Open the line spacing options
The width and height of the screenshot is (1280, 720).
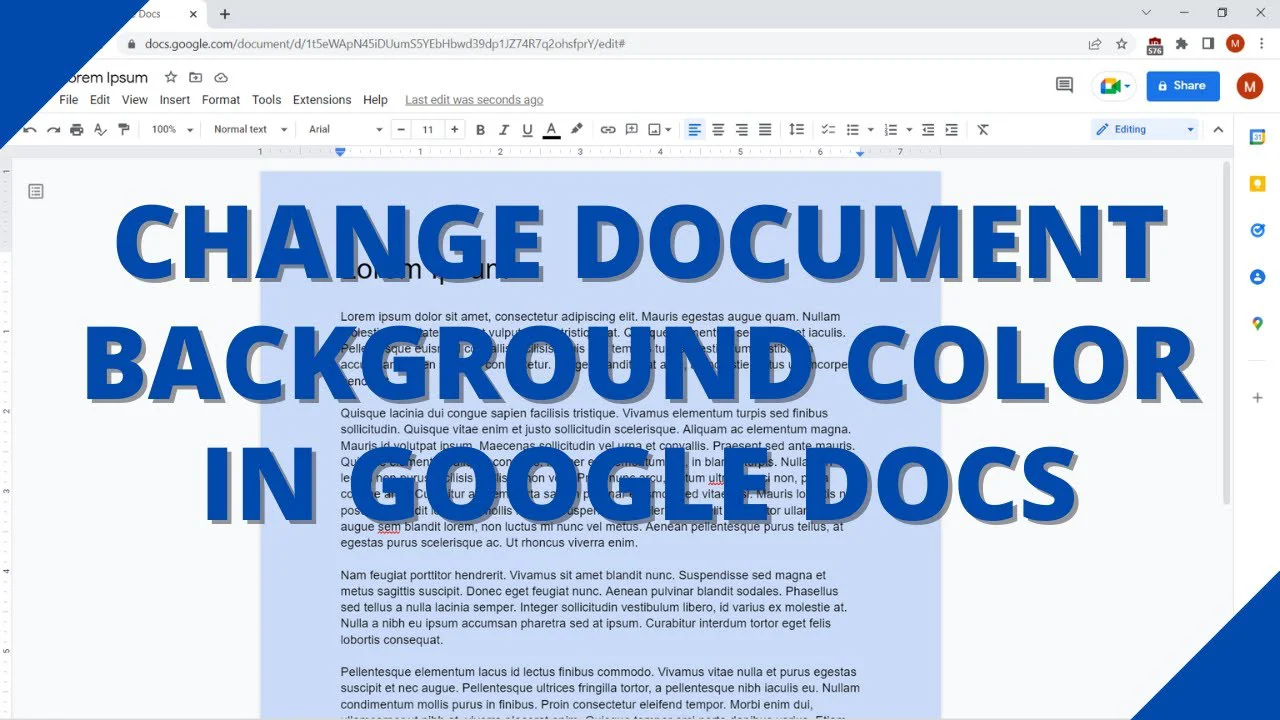coord(796,130)
